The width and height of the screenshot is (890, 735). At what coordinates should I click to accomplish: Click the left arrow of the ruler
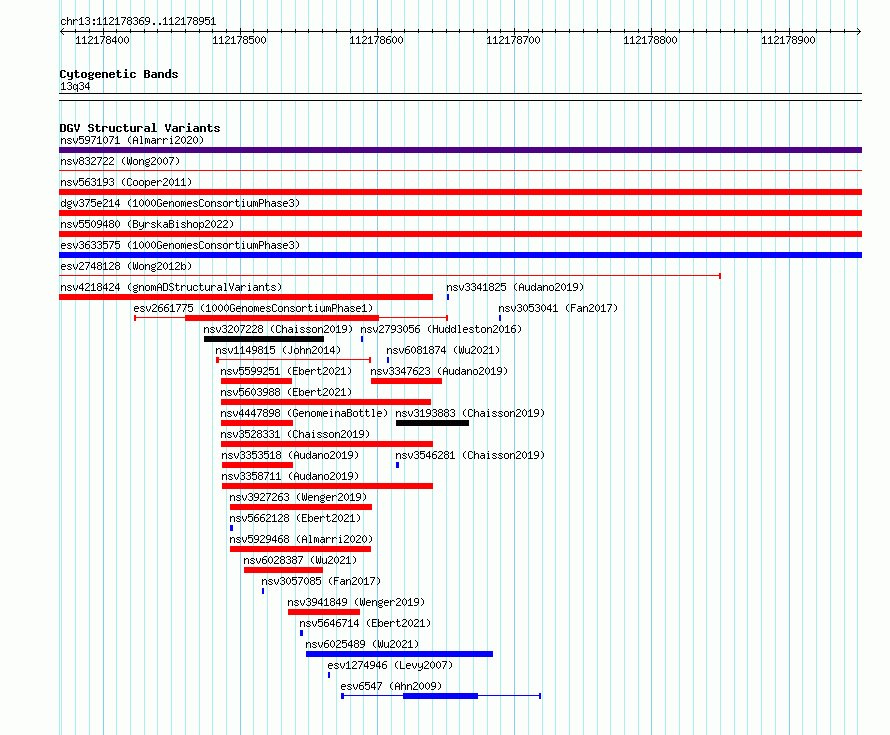pyautogui.click(x=62, y=31)
